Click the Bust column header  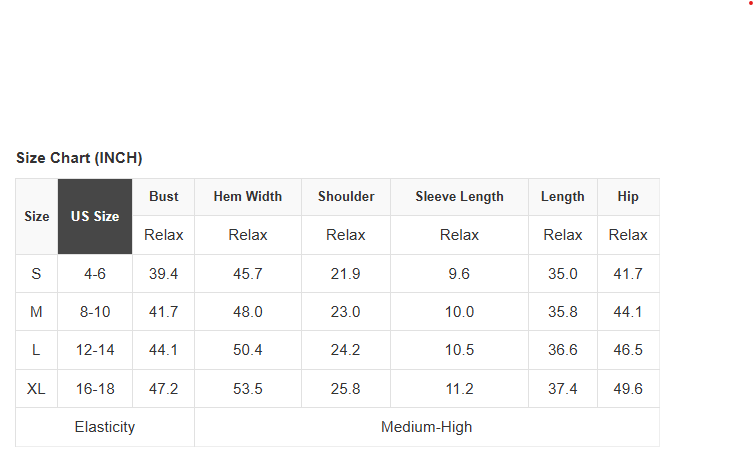coord(164,197)
